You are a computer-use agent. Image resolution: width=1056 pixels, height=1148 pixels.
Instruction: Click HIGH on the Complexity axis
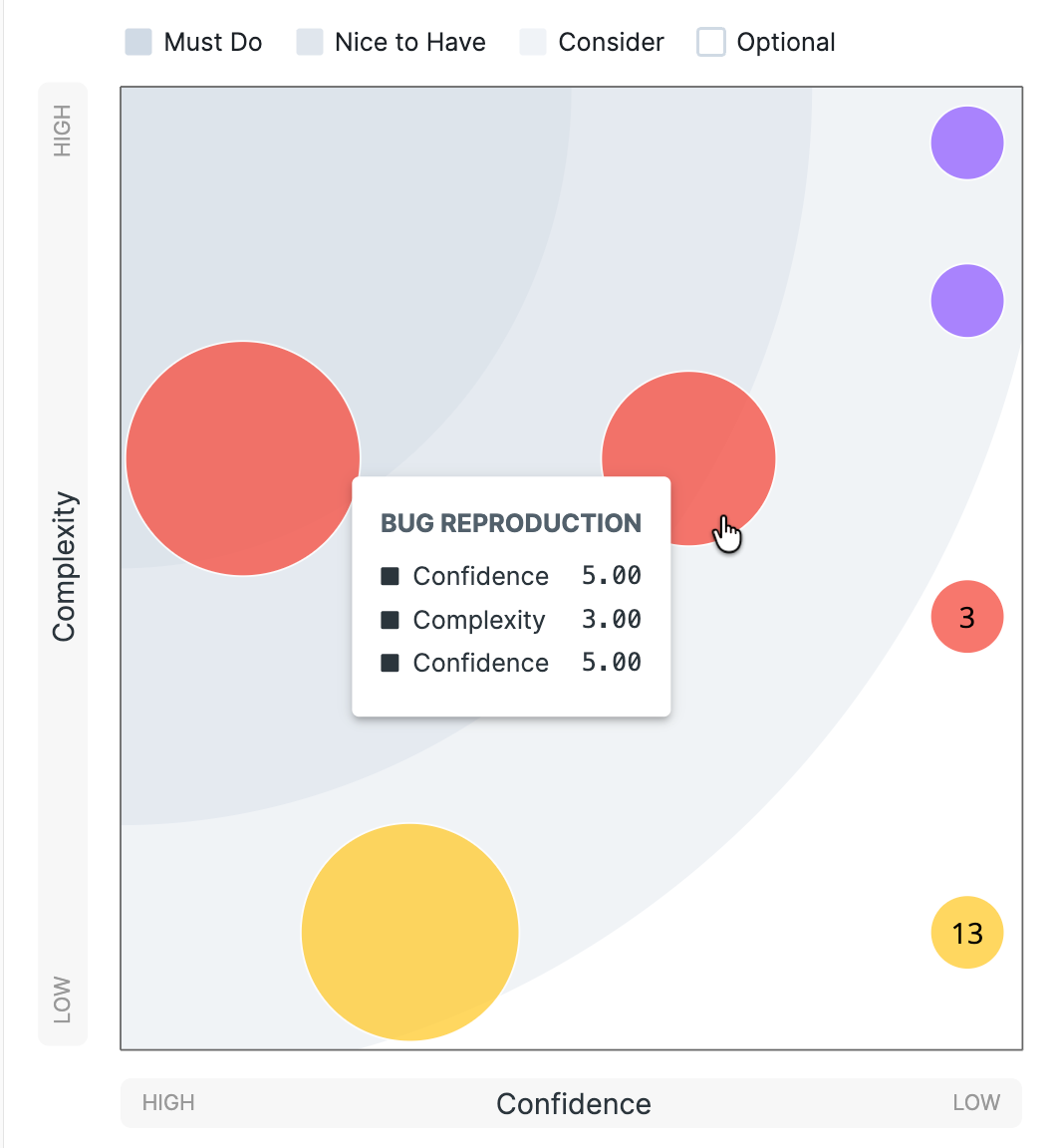point(63,133)
